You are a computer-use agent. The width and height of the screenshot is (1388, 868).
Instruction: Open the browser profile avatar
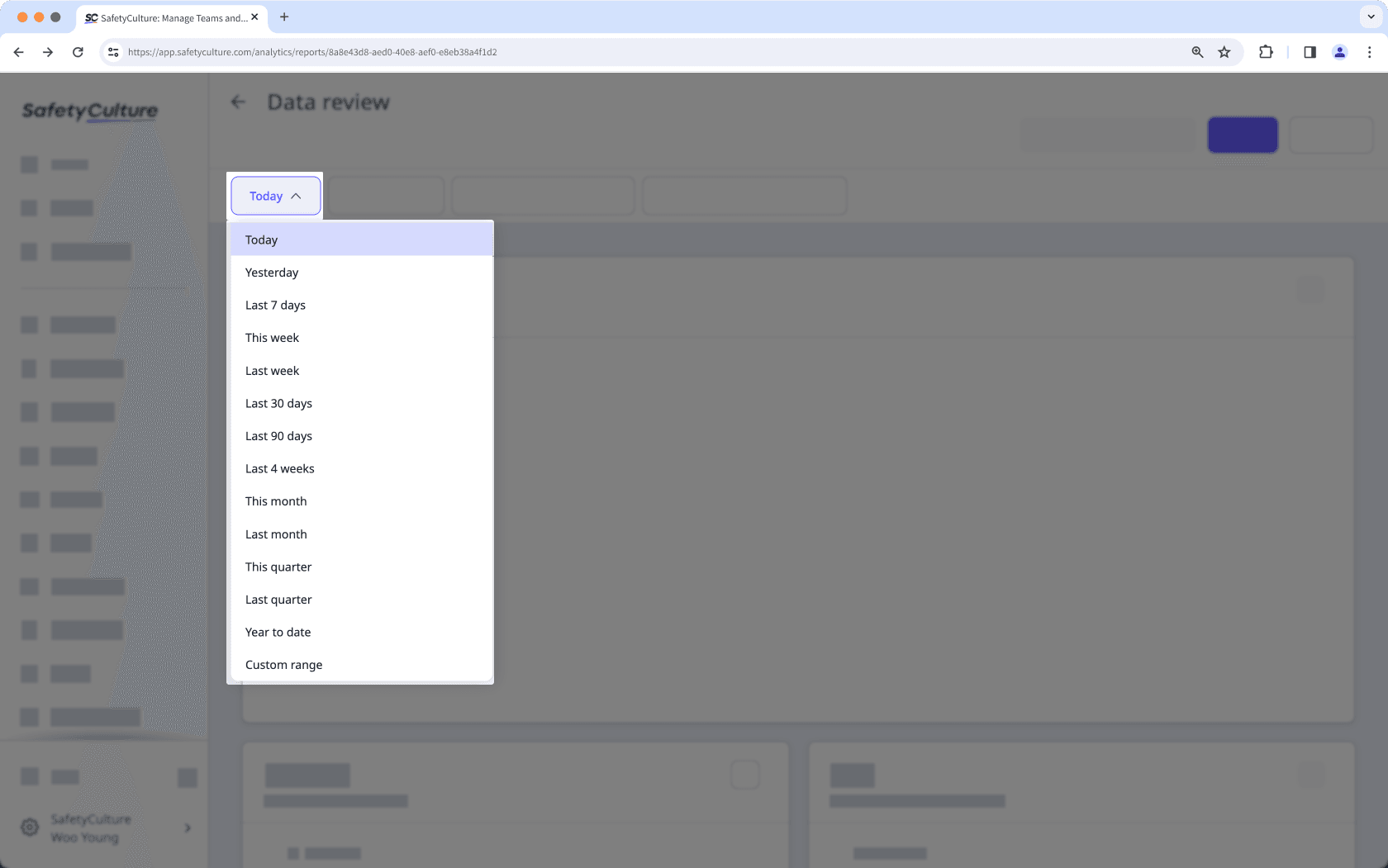(x=1338, y=51)
